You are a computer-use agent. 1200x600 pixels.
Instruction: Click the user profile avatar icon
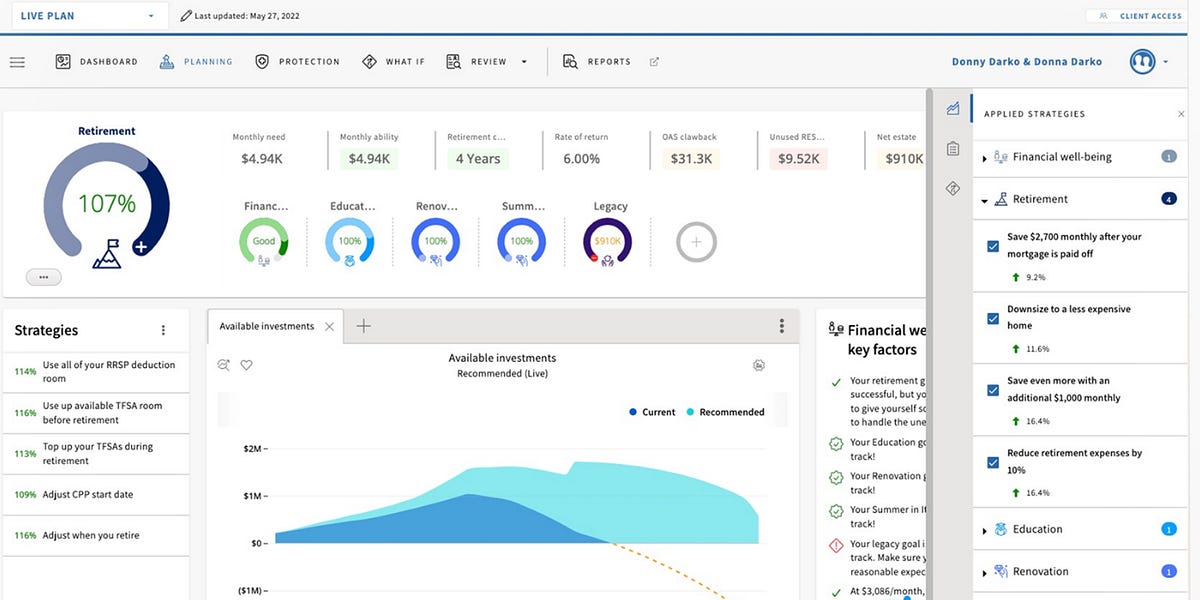1142,61
